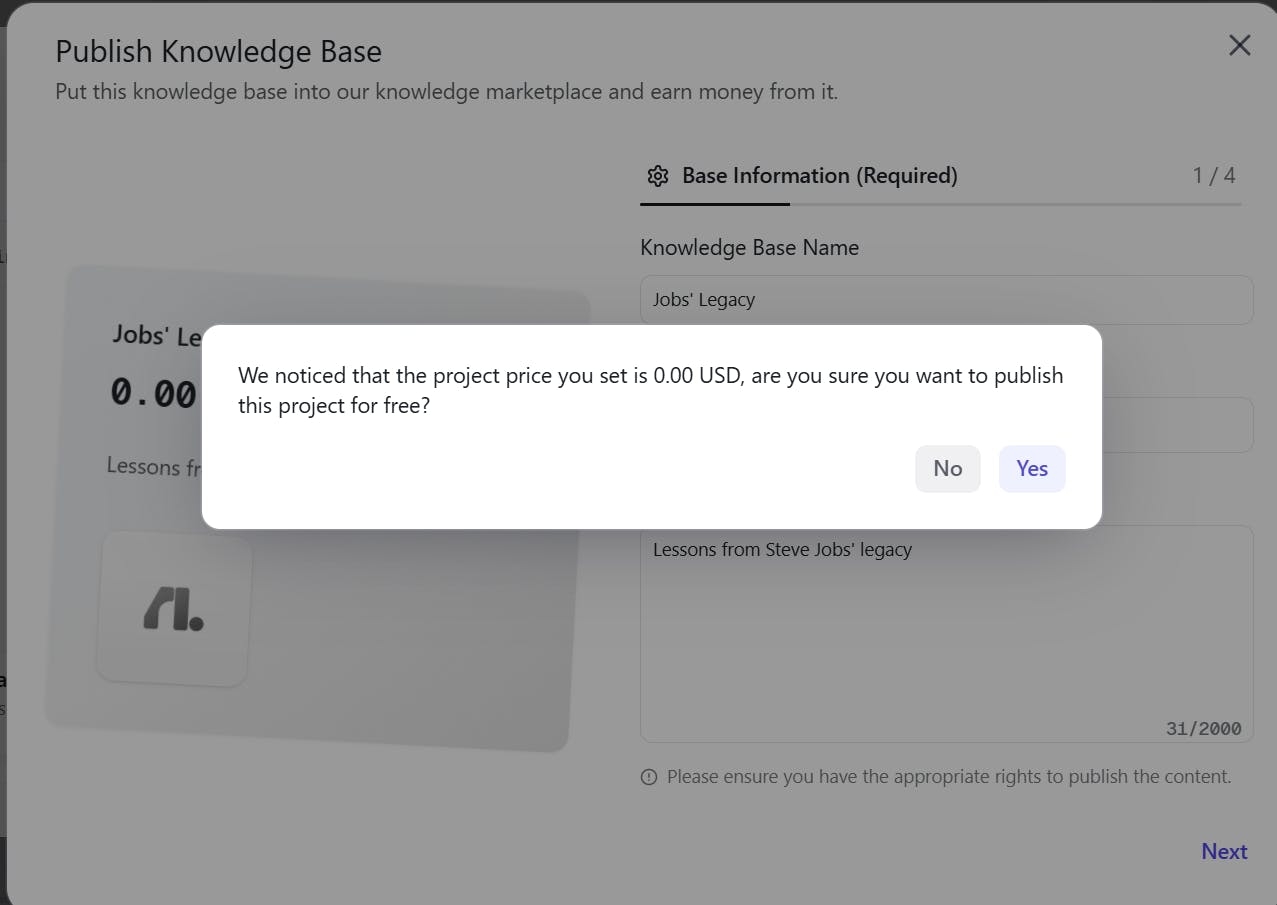Click the Publish Knowledge Base heading
This screenshot has height=905, width=1277.
pyautogui.click(x=218, y=51)
